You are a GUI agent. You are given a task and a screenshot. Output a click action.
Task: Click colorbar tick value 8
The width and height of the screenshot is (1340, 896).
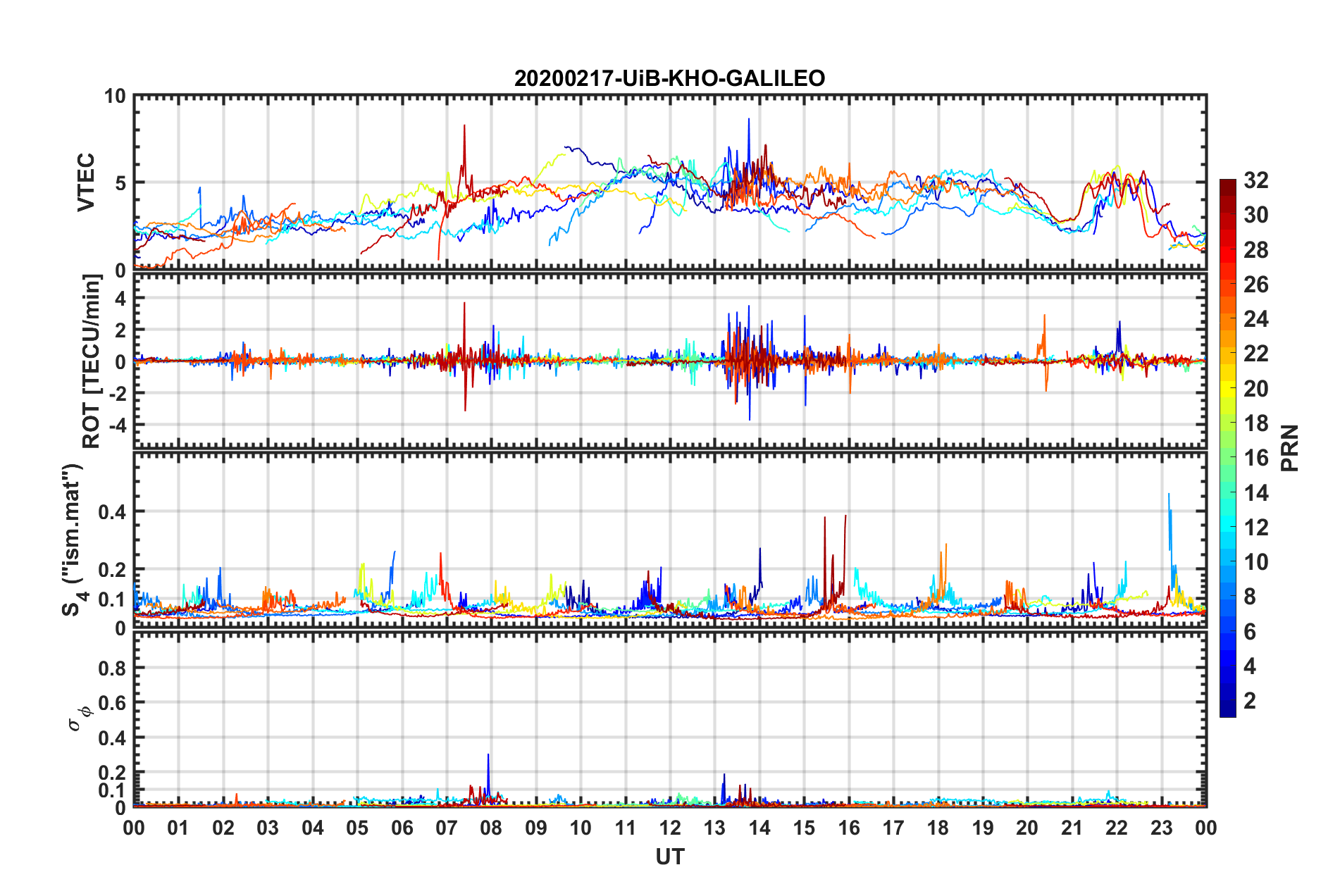pyautogui.click(x=1250, y=597)
